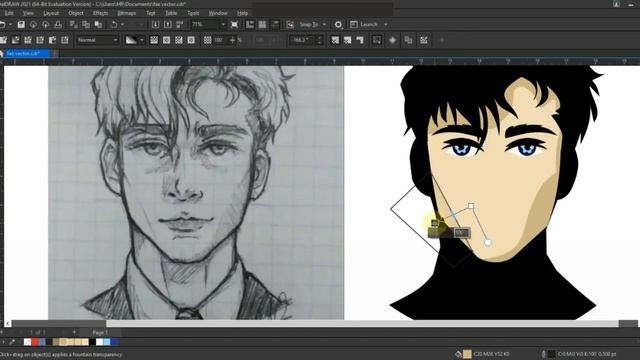The image size is (640, 360).
Task: Click the fill bucket icon in status bar
Action: tap(458, 354)
